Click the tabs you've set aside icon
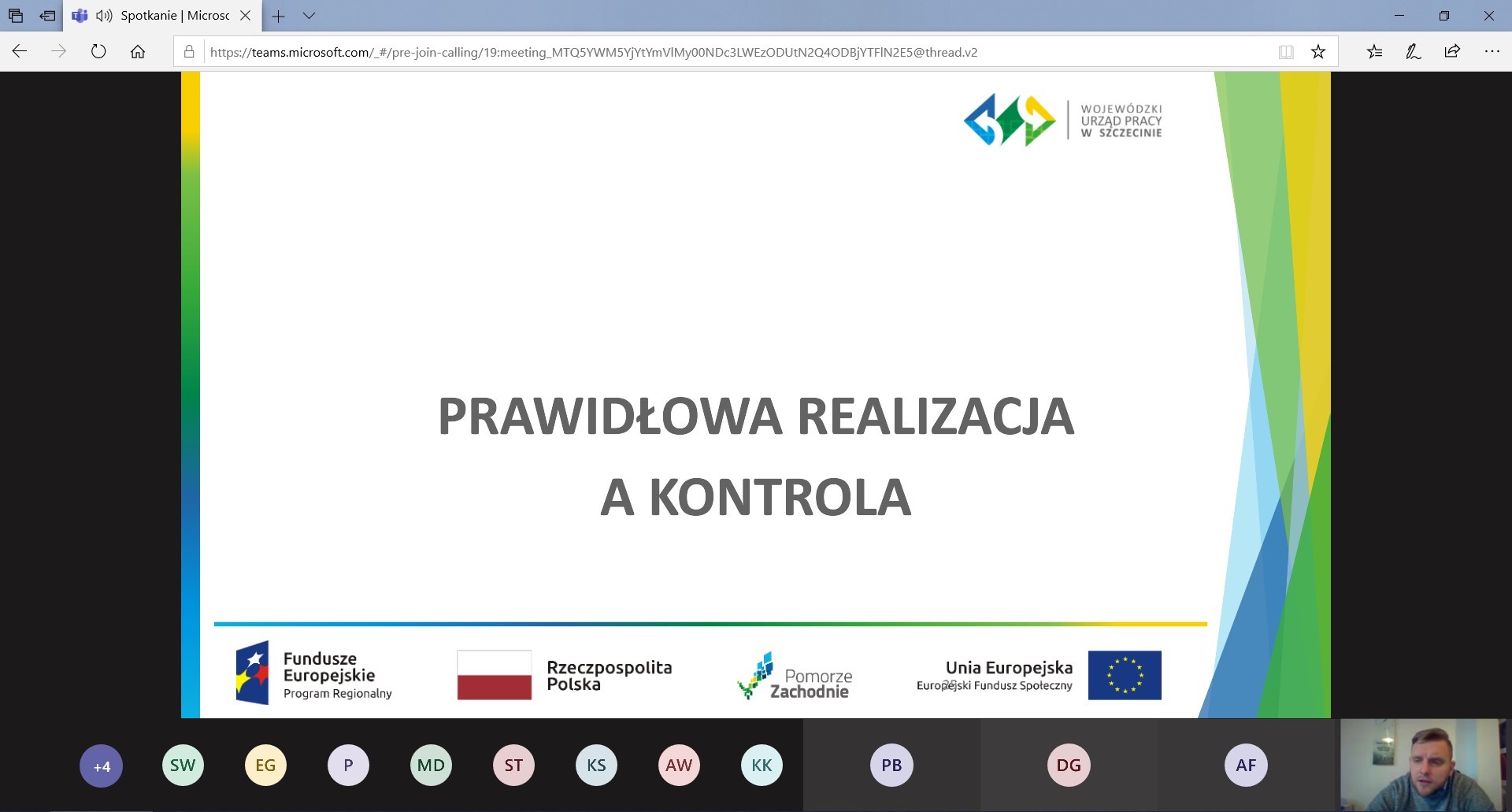This screenshot has height=812, width=1512. (16, 16)
